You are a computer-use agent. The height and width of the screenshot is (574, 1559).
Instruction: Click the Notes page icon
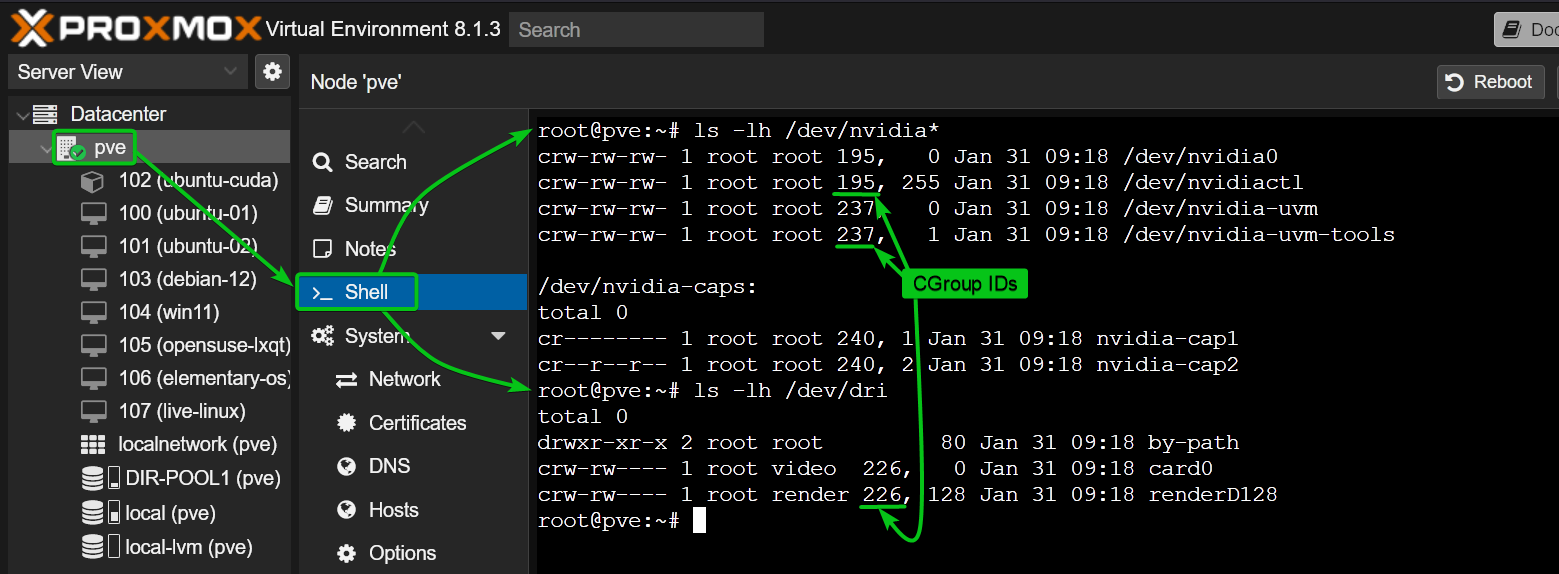coord(322,249)
